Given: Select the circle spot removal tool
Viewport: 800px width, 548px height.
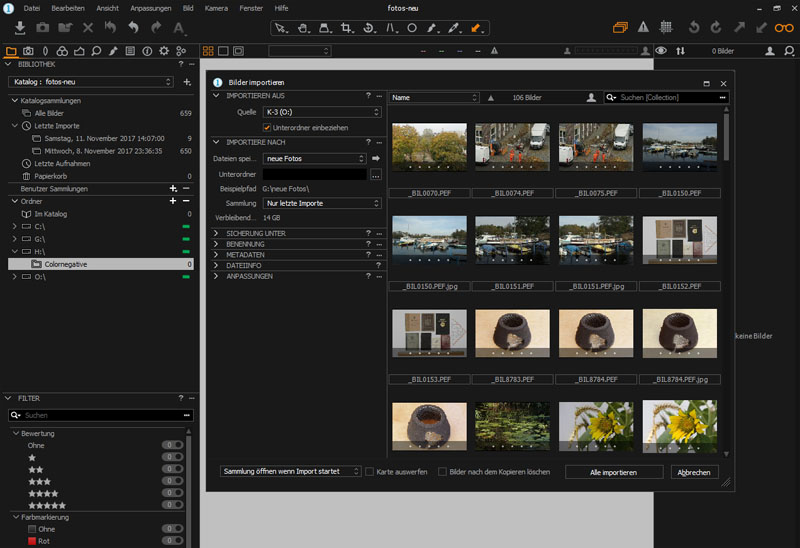Looking at the screenshot, I should click(412, 28).
